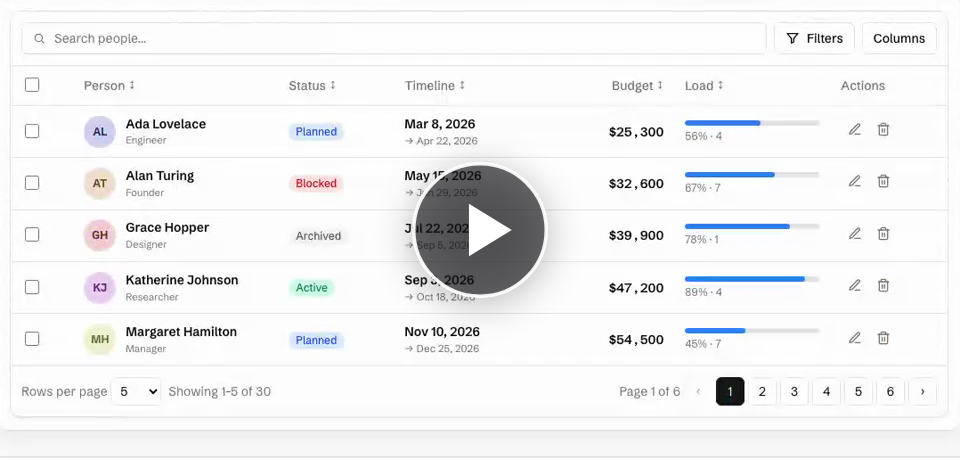Delete Alan Turing row with trash icon
This screenshot has height=460, width=960.
pyautogui.click(x=883, y=181)
